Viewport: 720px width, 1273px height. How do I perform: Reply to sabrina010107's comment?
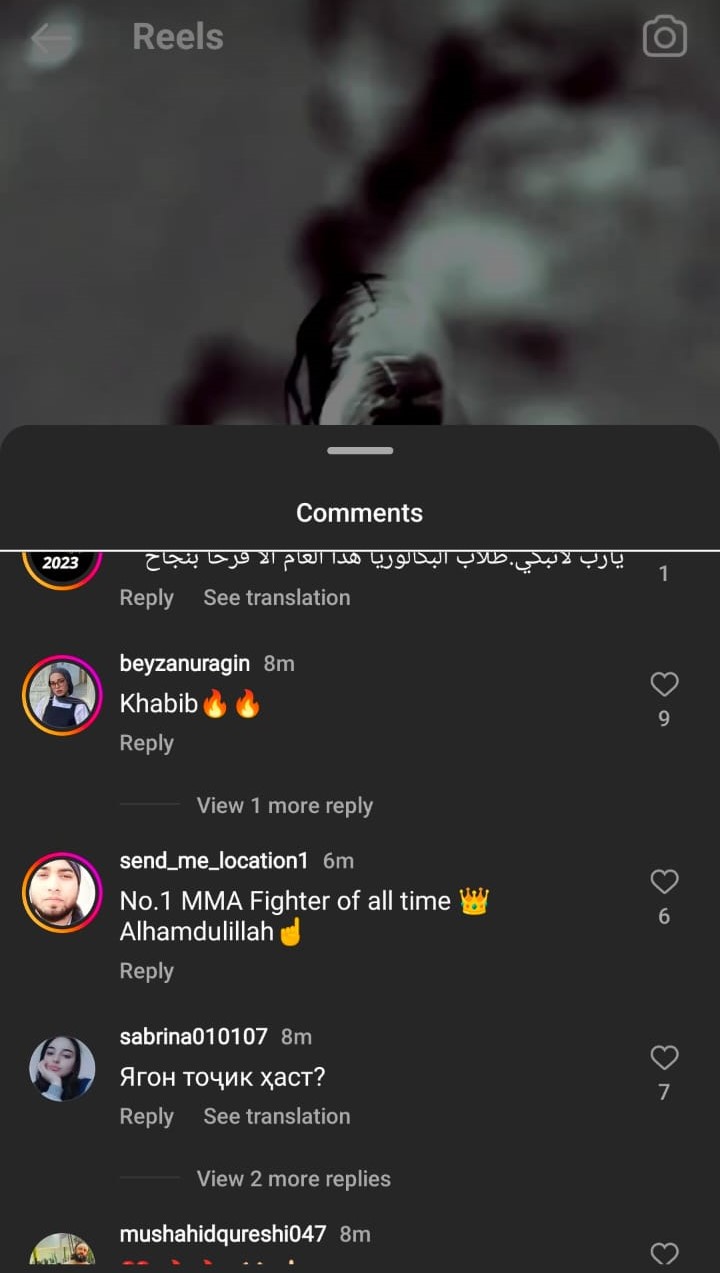[x=146, y=1117]
